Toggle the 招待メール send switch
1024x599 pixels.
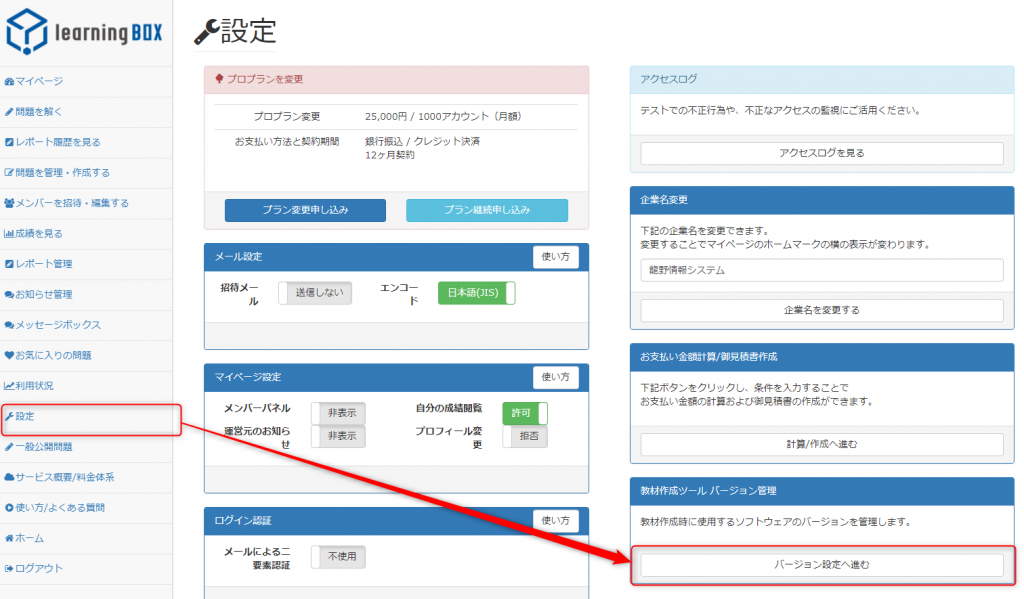coord(315,293)
